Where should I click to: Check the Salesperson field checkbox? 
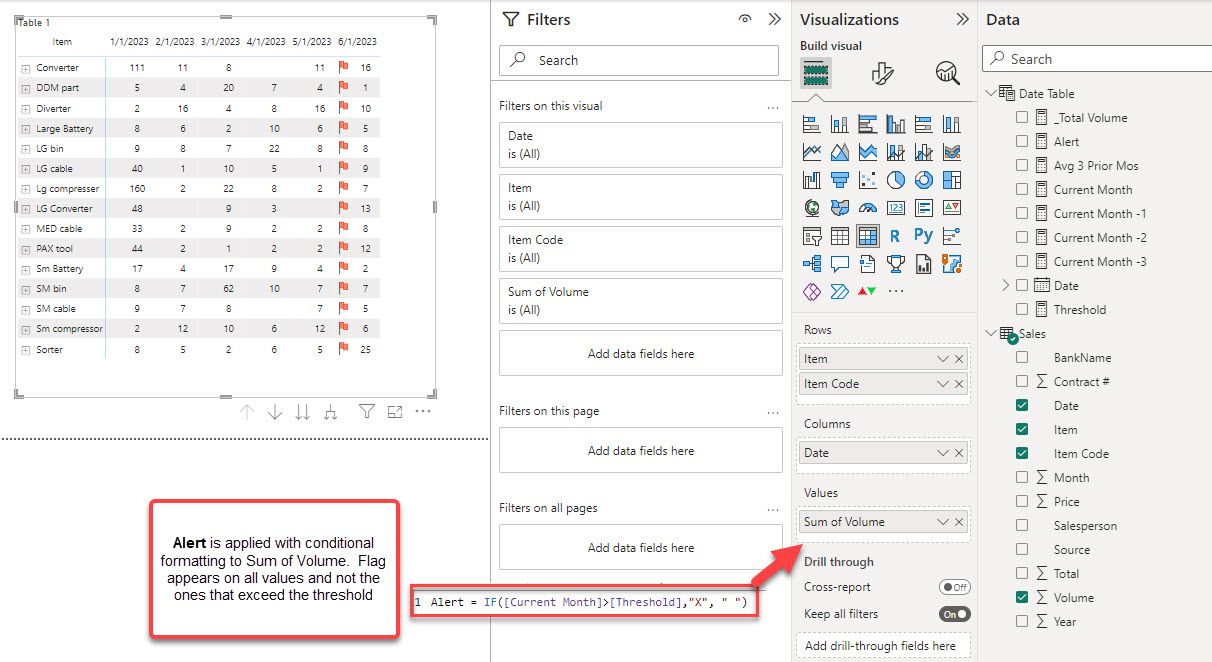click(1022, 525)
